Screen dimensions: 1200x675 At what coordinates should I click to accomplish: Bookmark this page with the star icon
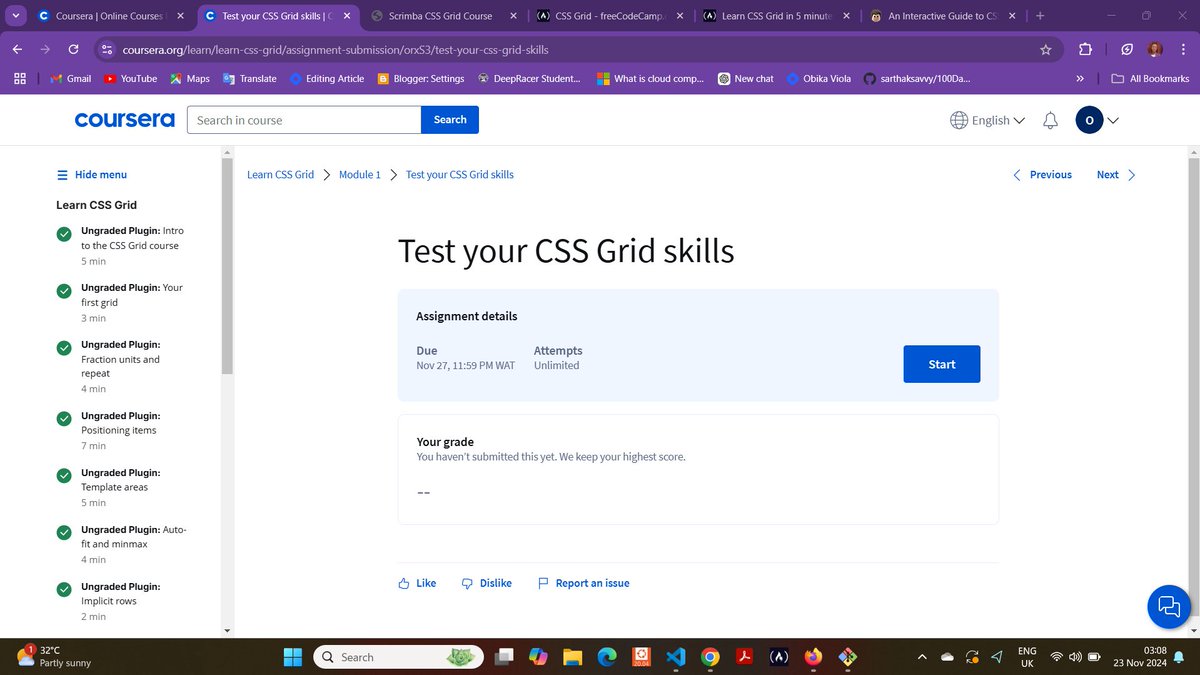[1046, 49]
